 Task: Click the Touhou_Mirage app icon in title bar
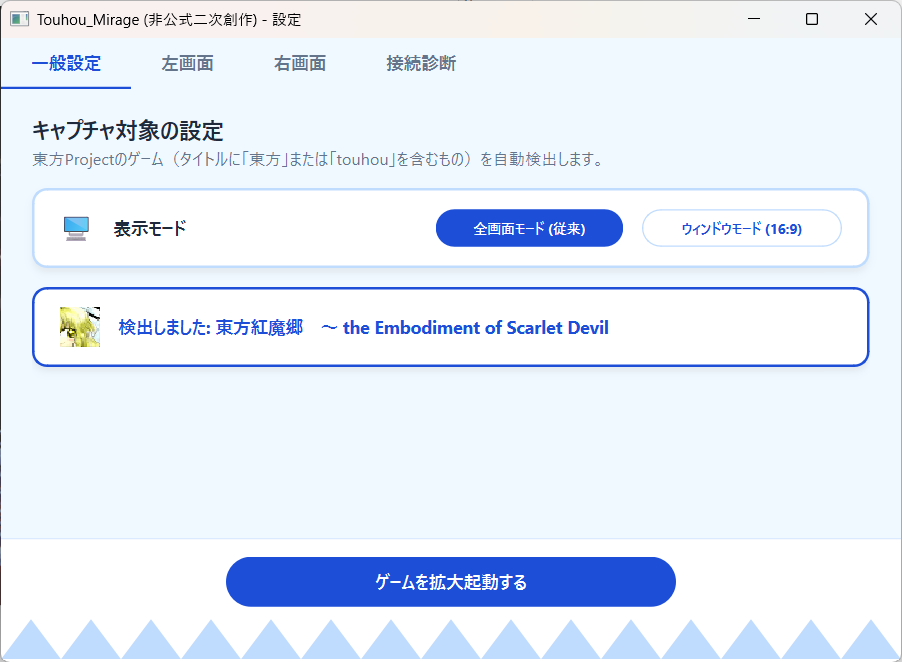coord(20,19)
